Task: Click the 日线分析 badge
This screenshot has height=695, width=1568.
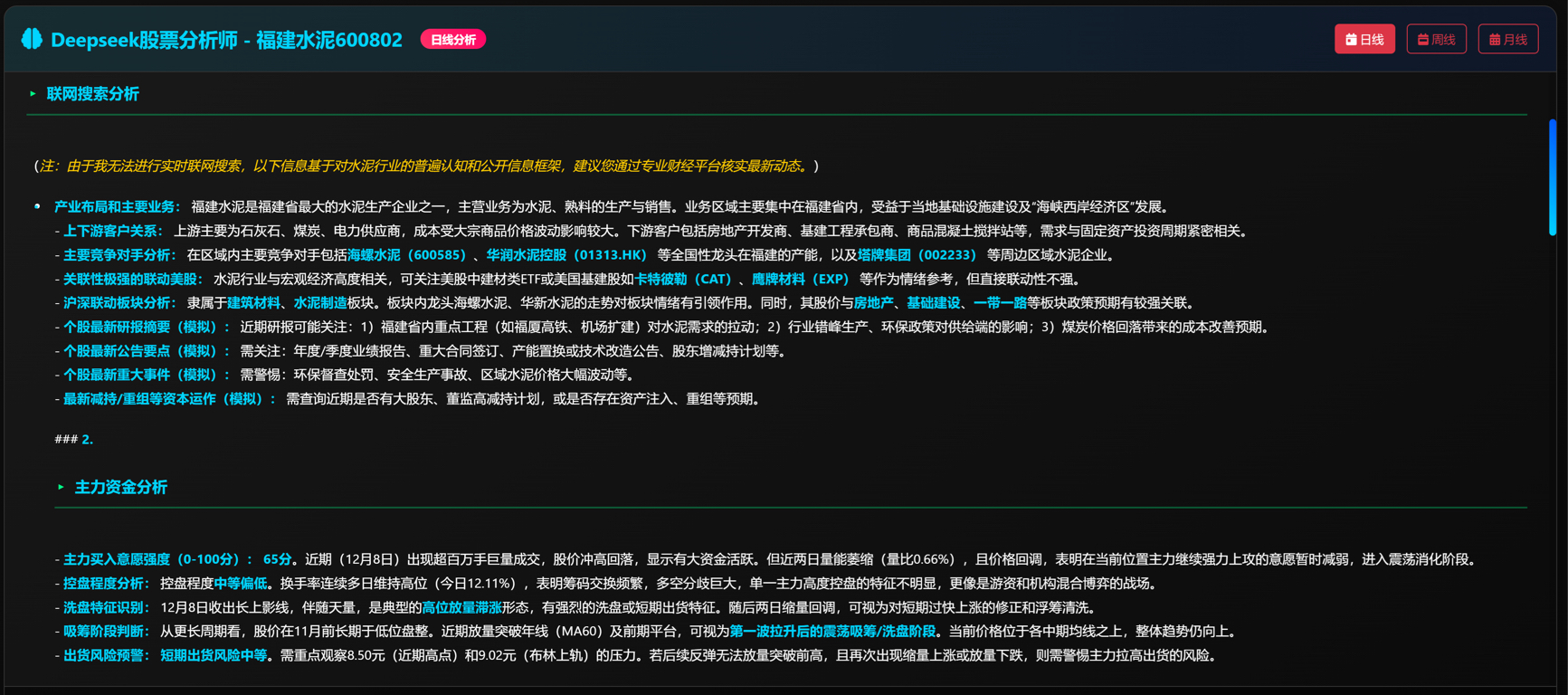Action: point(453,40)
